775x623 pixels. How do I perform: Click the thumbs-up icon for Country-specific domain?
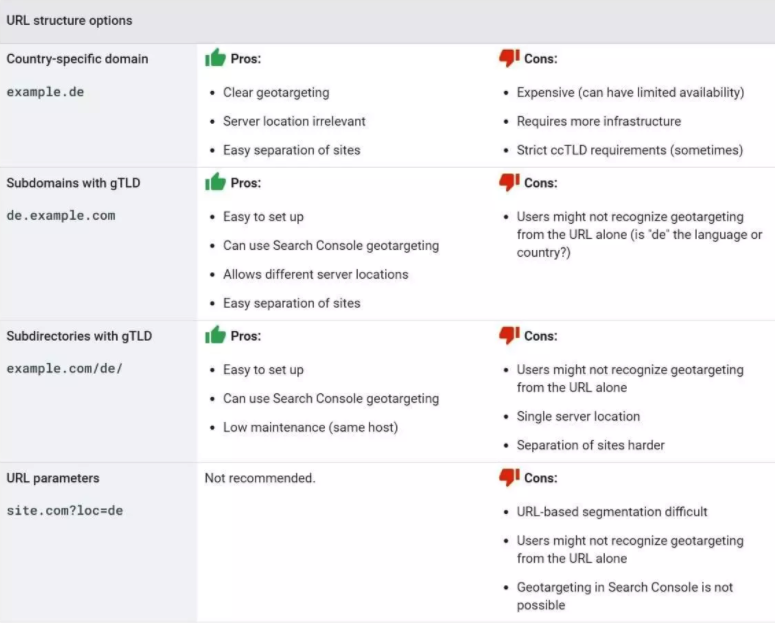coord(215,58)
